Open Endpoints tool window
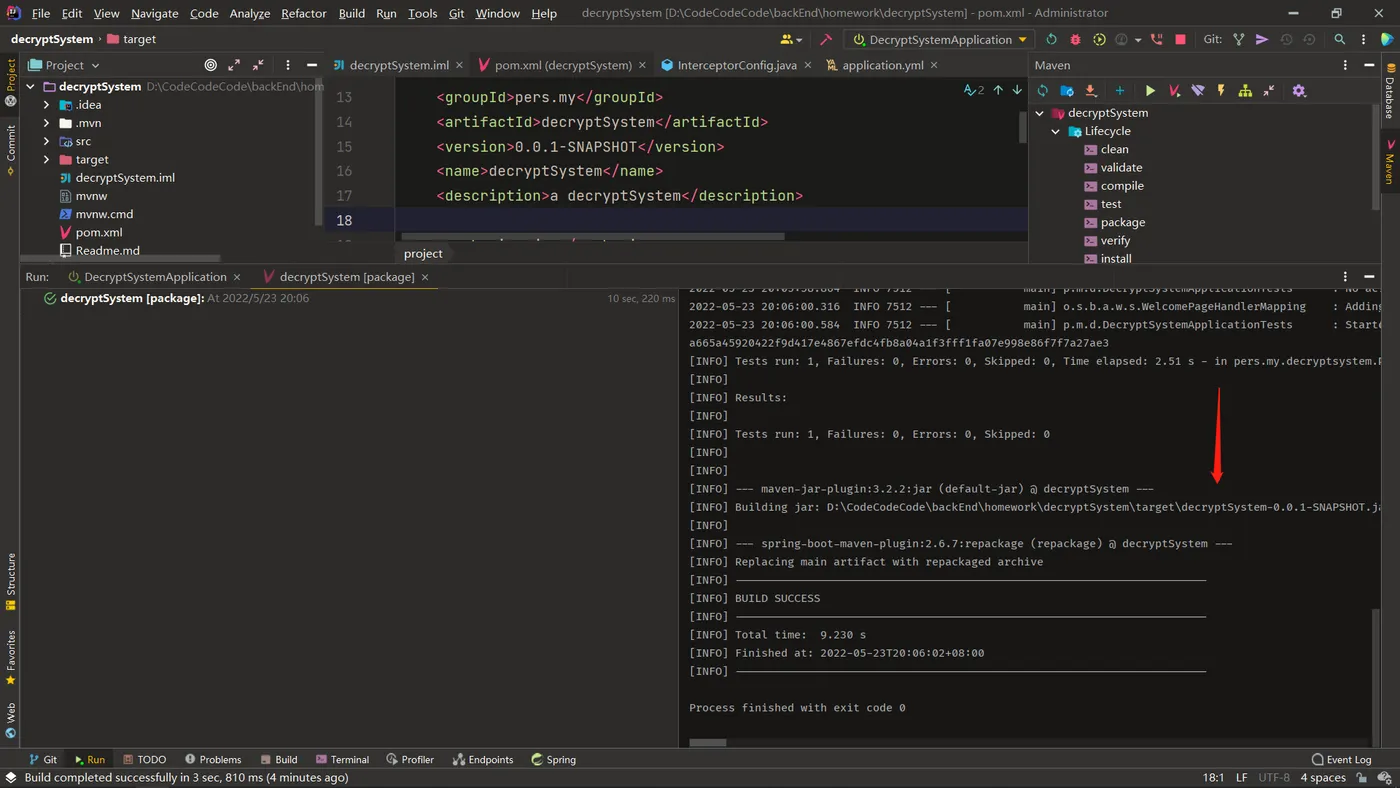Image resolution: width=1400 pixels, height=788 pixels. point(482,759)
